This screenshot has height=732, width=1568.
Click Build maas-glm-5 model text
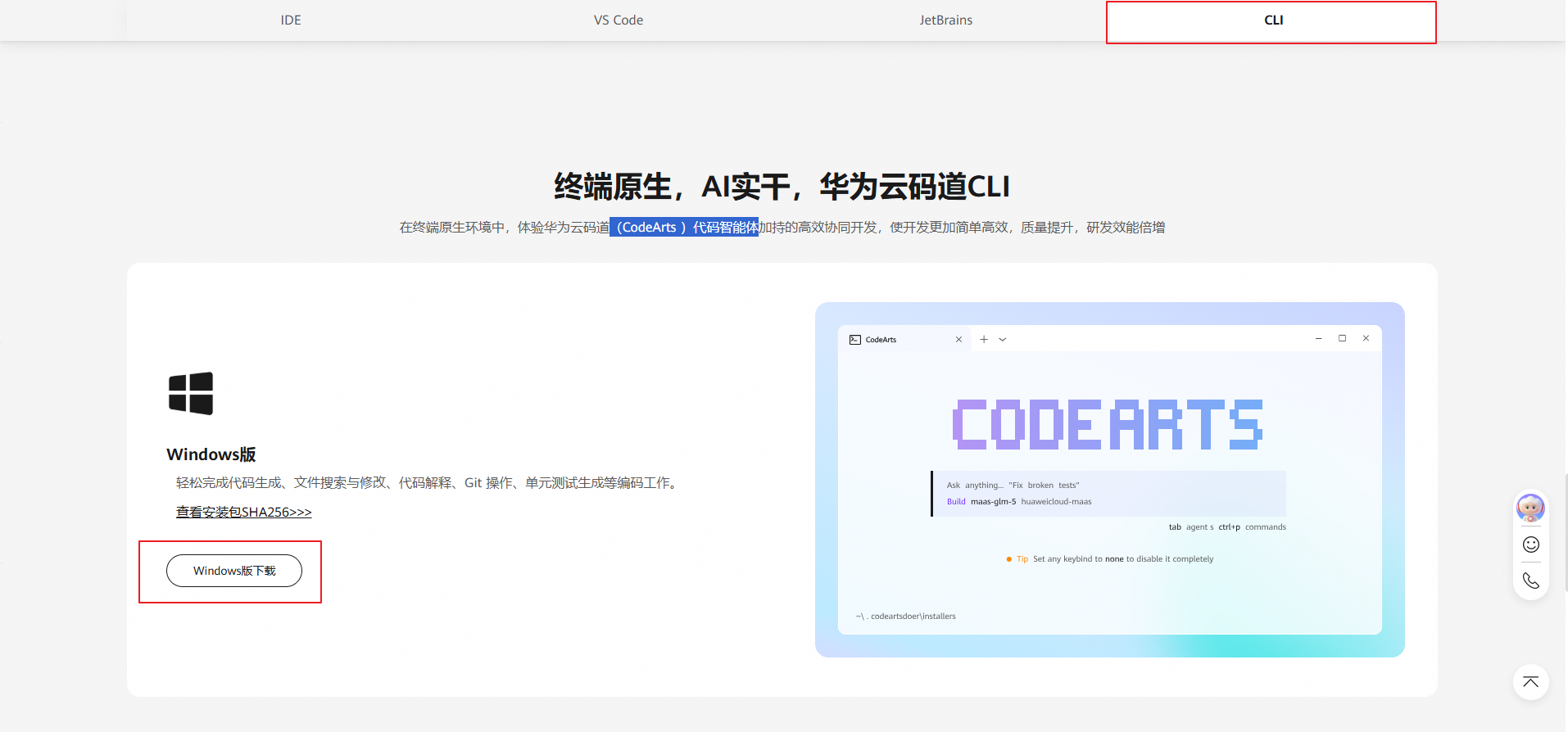[x=1019, y=502]
